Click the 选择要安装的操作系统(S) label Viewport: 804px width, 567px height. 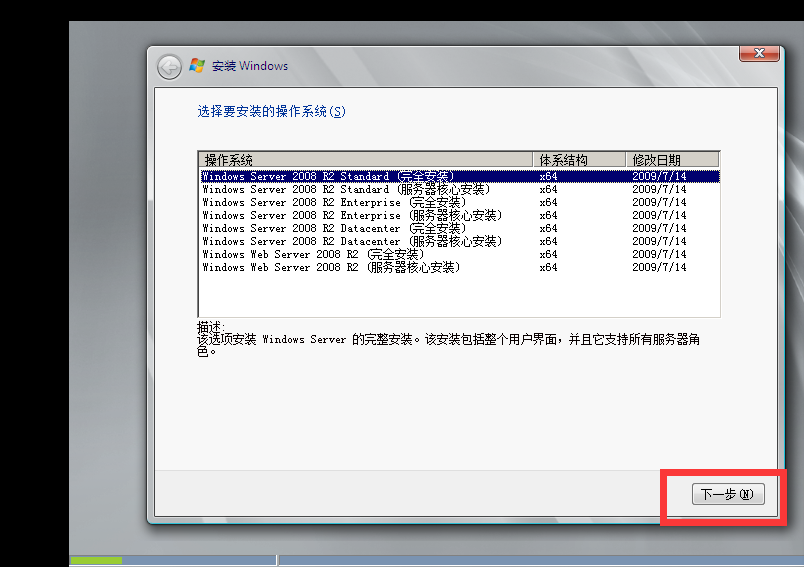pos(271,112)
